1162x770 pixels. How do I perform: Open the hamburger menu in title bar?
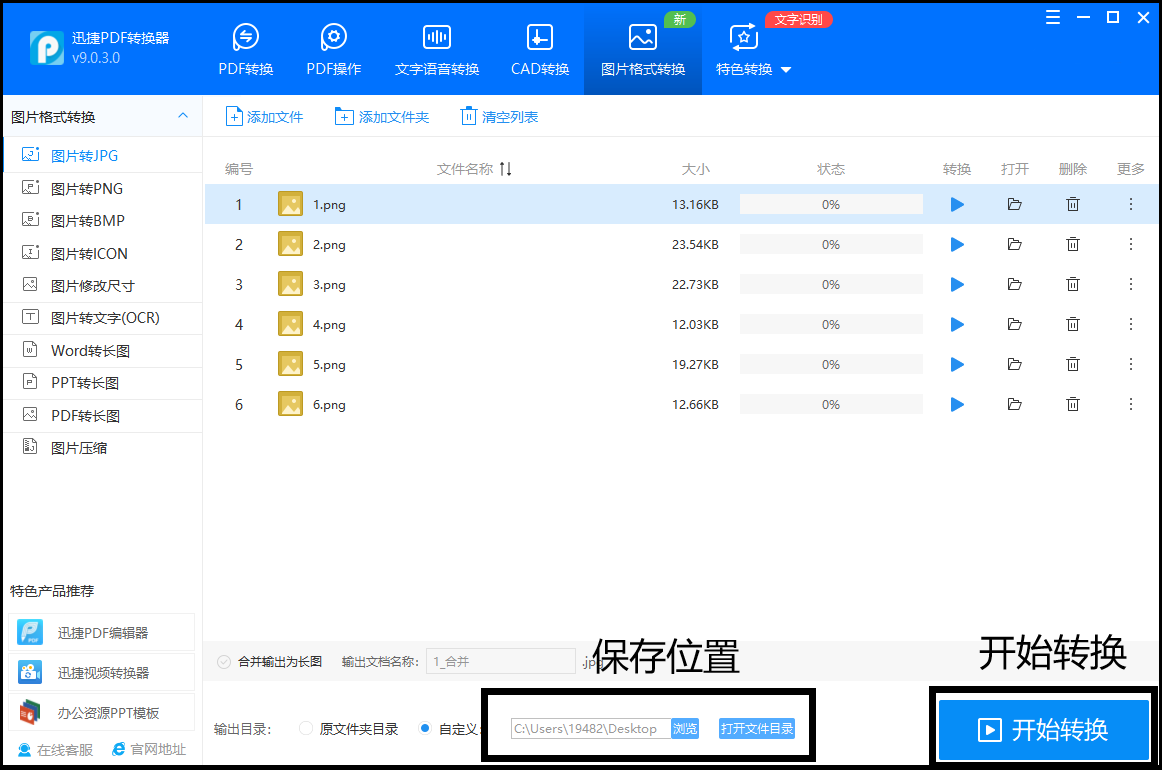pos(1052,18)
